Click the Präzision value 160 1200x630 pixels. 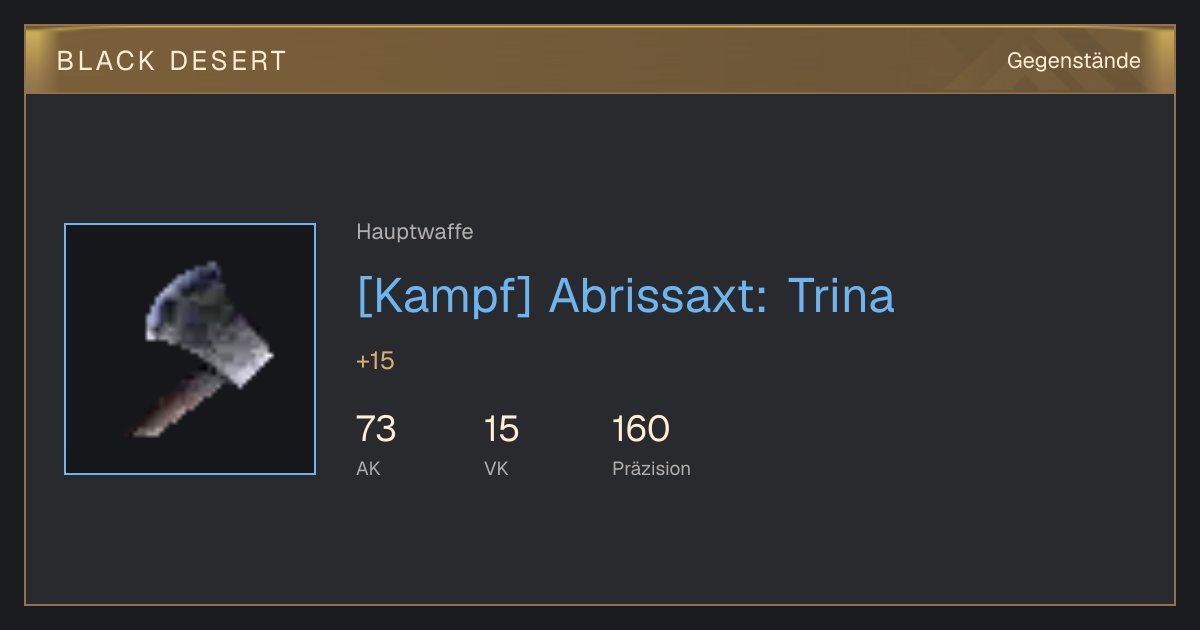[x=640, y=429]
